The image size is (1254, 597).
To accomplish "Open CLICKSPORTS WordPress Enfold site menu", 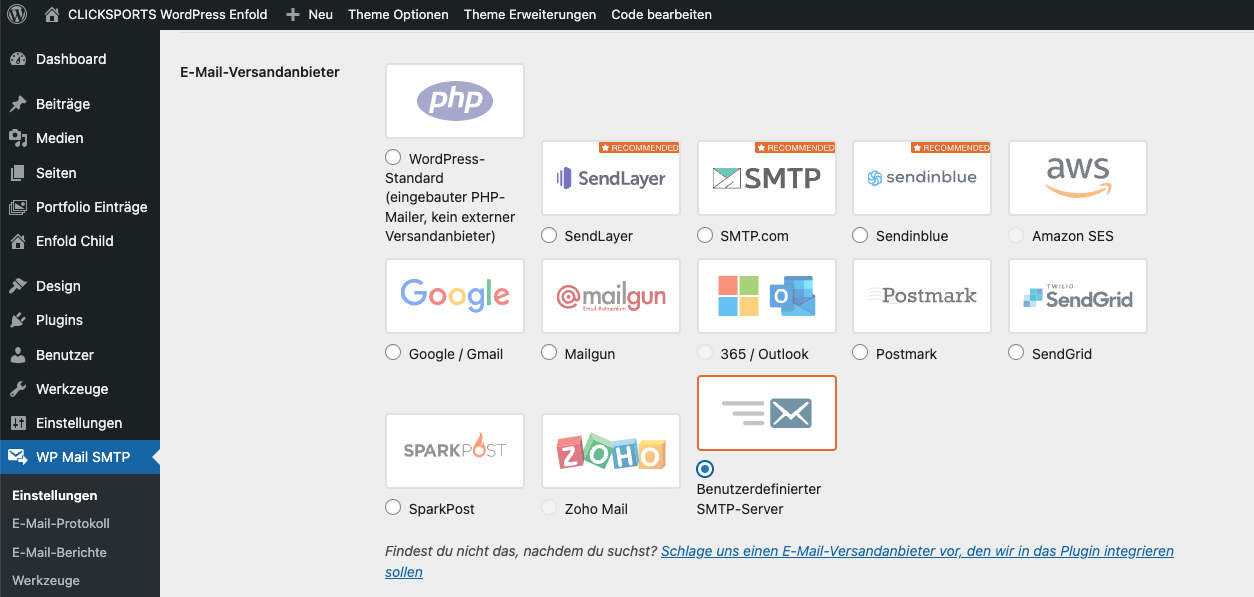I will 156,15.
